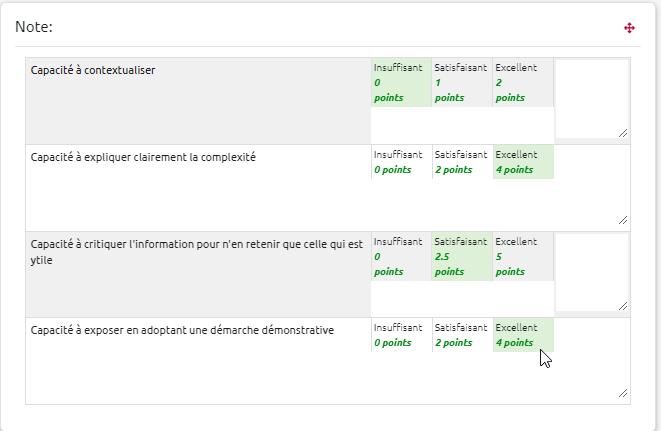Choose Excellent 4 points for démarche démonstrative
661x431 pixels.
click(522, 335)
